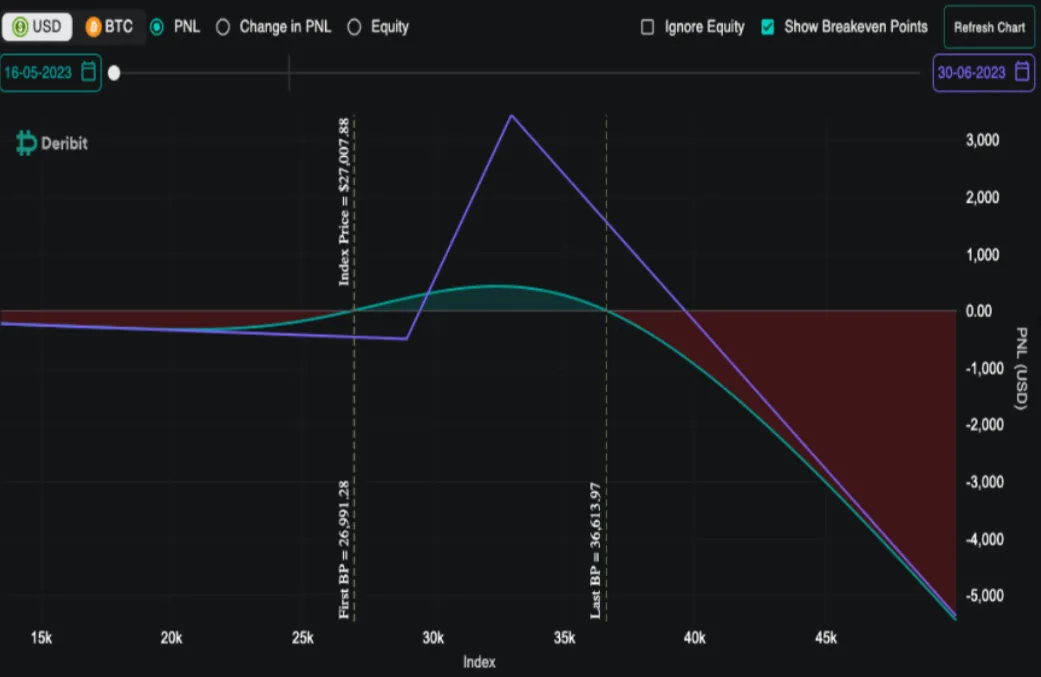Viewport: 1041px width, 677px height.
Task: Click the PNL (USD) axis title
Action: [1022, 368]
